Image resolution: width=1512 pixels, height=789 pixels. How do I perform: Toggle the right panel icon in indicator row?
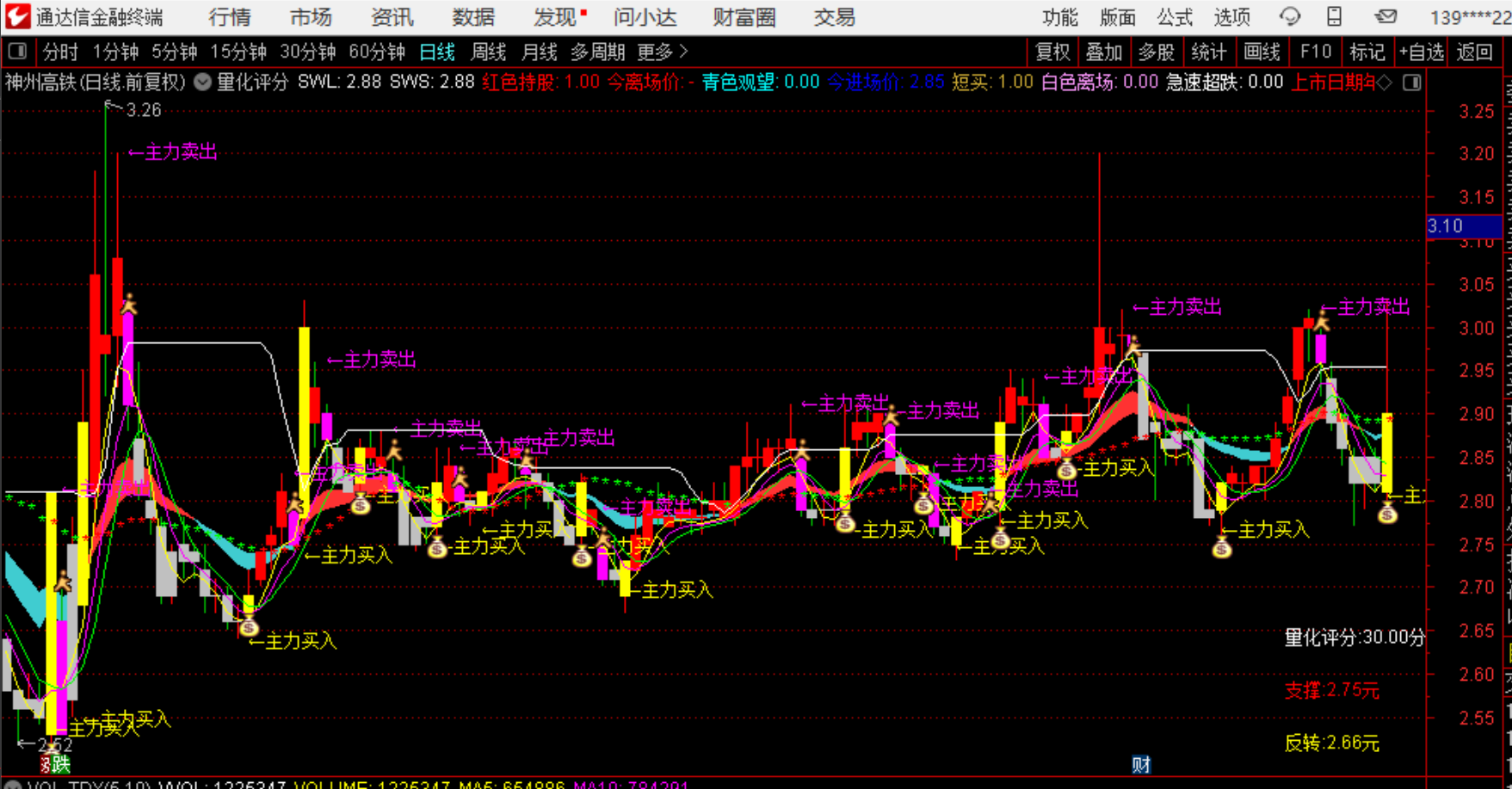(1412, 83)
